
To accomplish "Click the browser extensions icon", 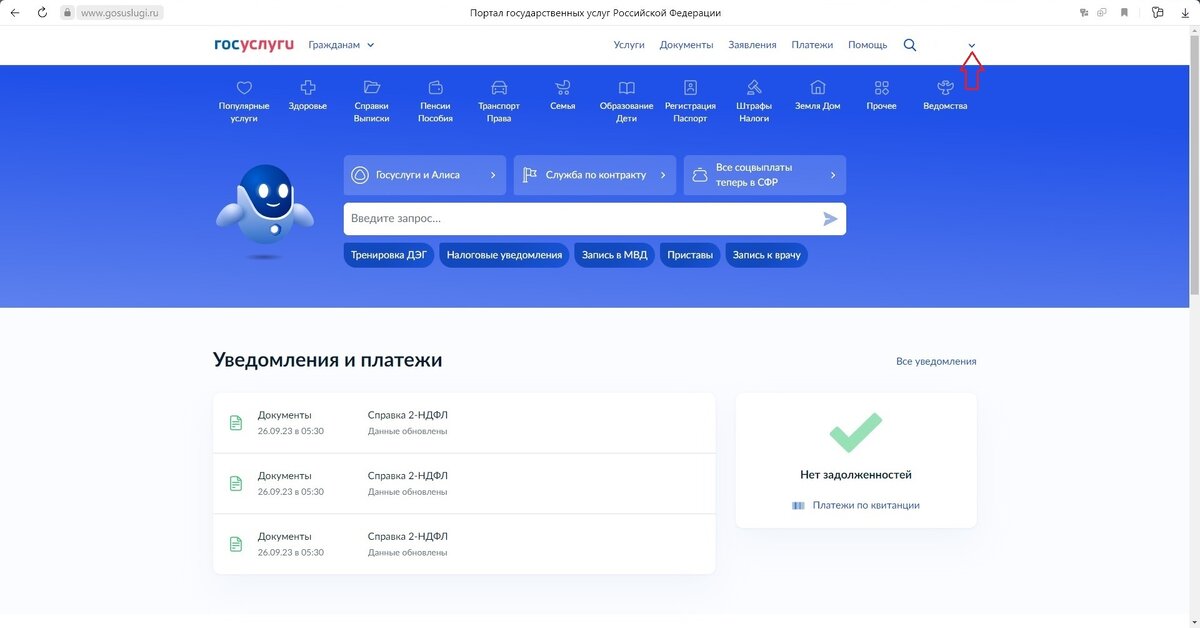I will click(x=1158, y=13).
